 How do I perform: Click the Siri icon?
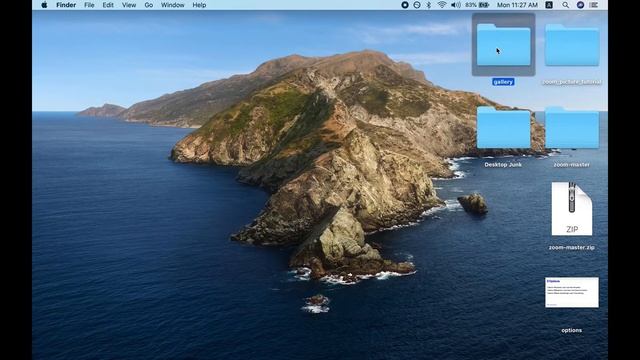[x=580, y=5]
